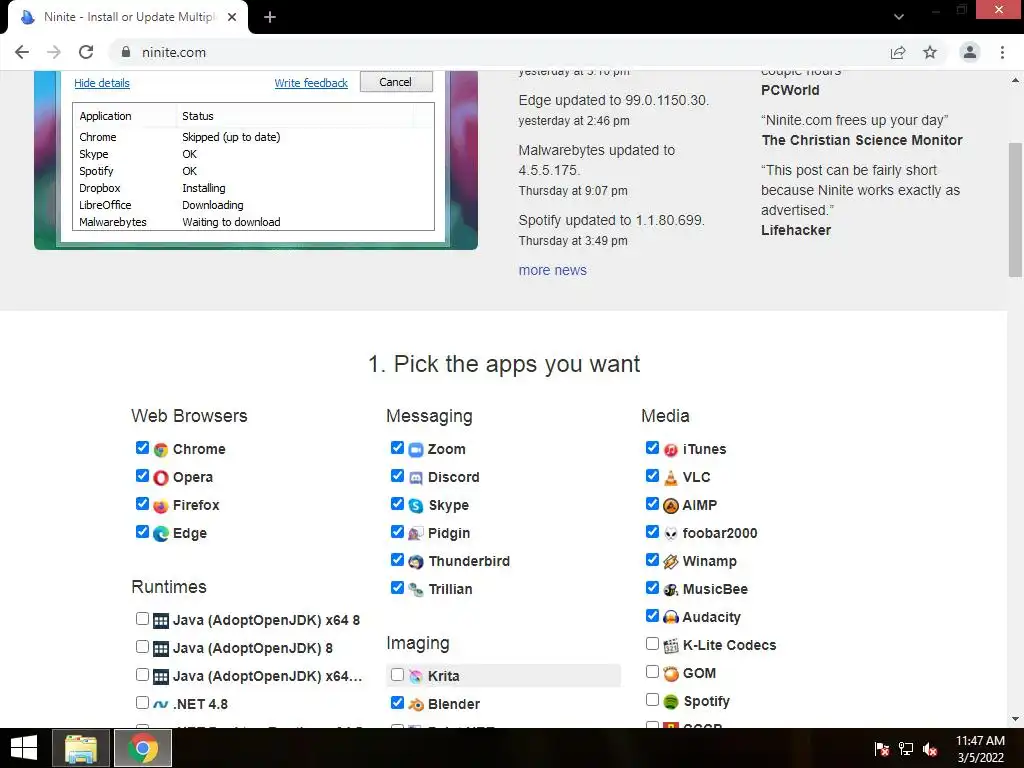
Task: Check the K-Lite Codecs checkbox
Action: [x=652, y=643]
